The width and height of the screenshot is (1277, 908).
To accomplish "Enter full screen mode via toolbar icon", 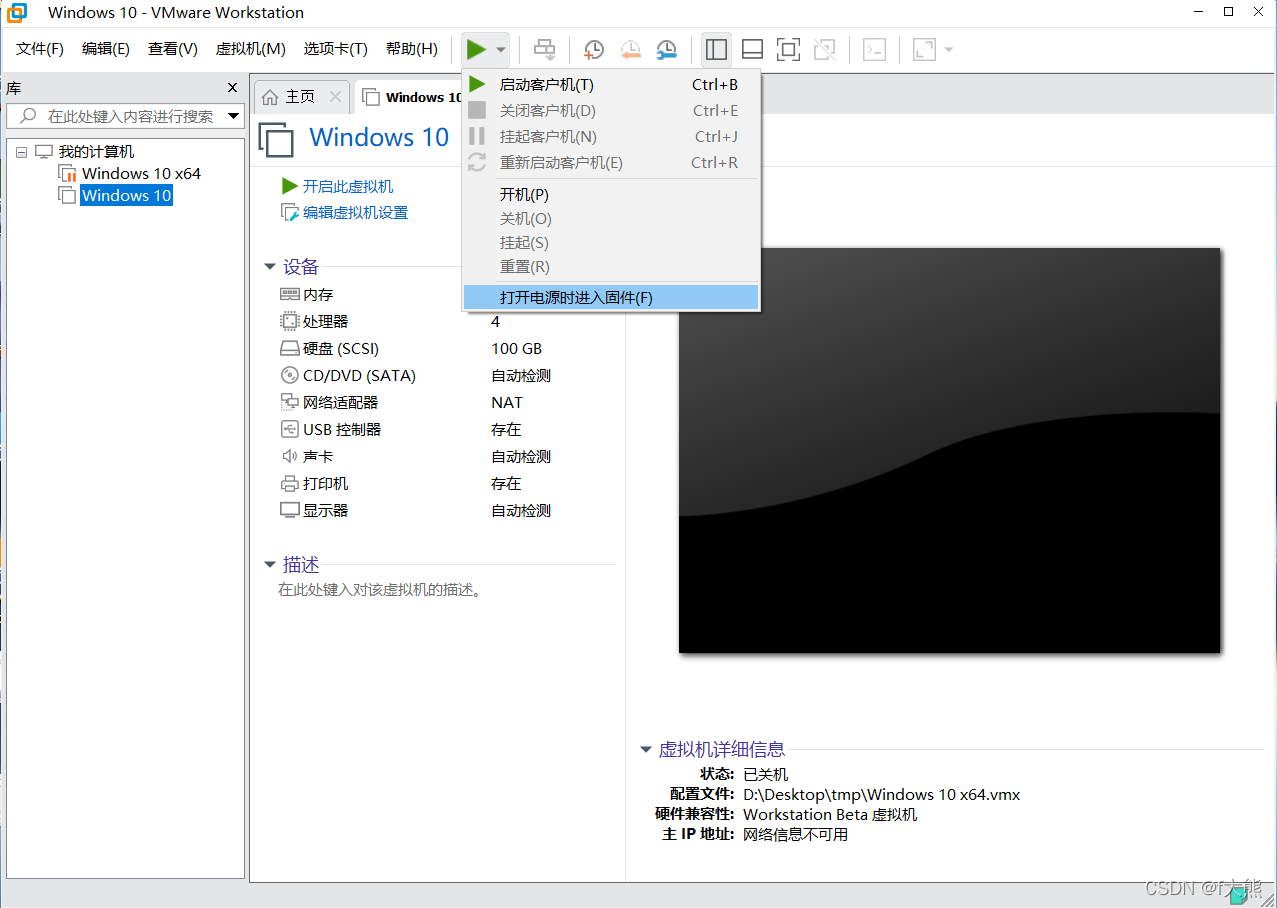I will [788, 49].
